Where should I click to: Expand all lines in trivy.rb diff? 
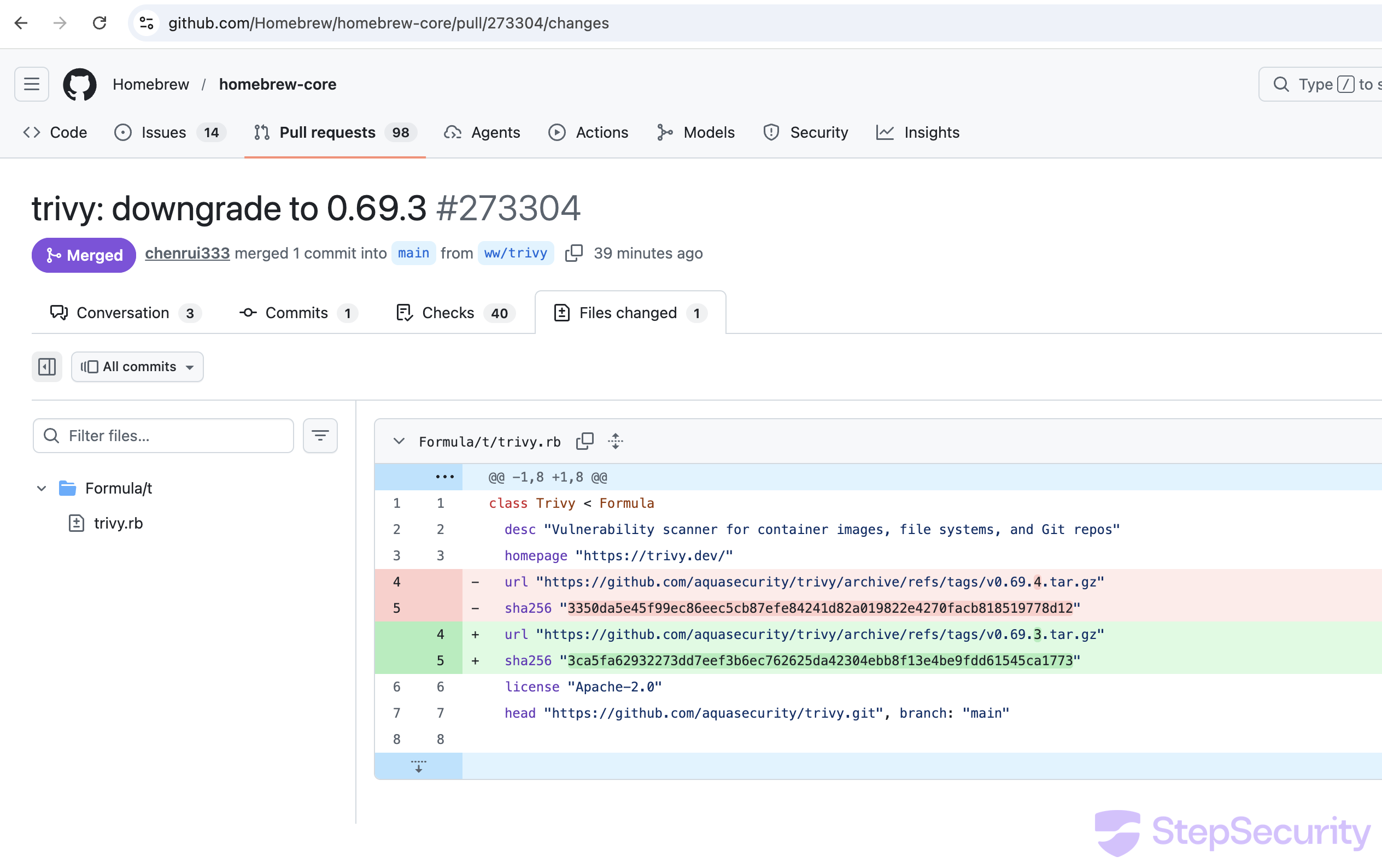click(x=616, y=441)
